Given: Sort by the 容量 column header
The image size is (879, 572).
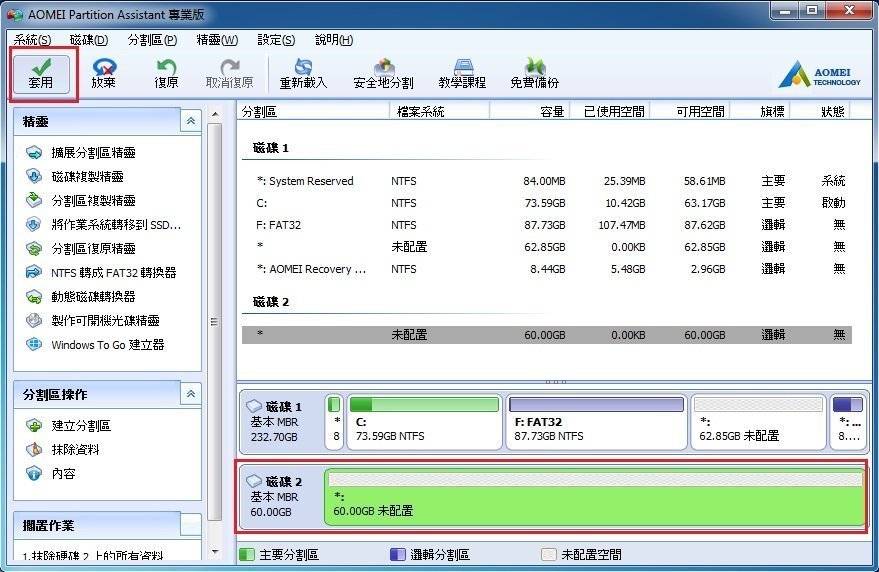Looking at the screenshot, I should click(530, 112).
